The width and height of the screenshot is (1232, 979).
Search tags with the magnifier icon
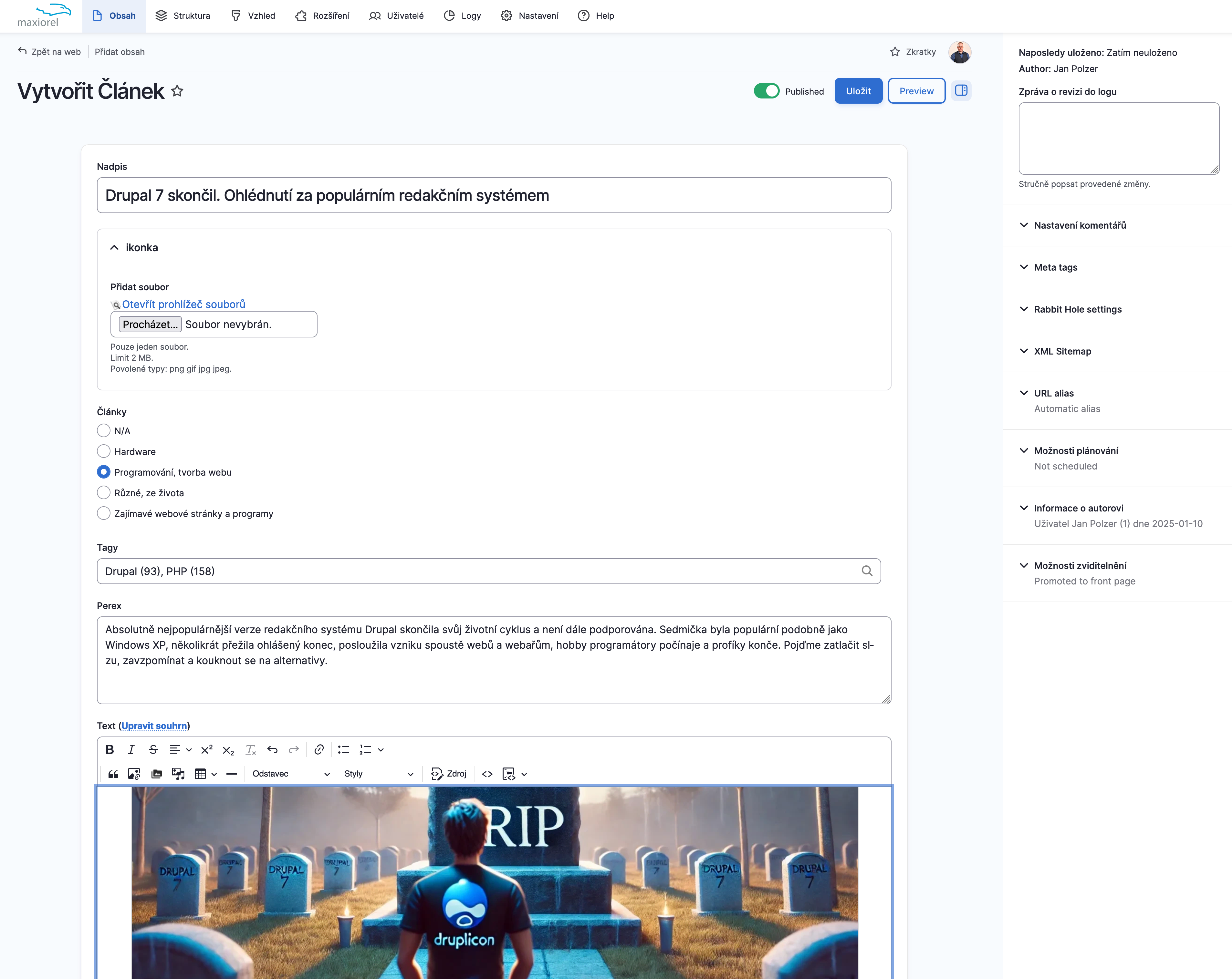[867, 571]
